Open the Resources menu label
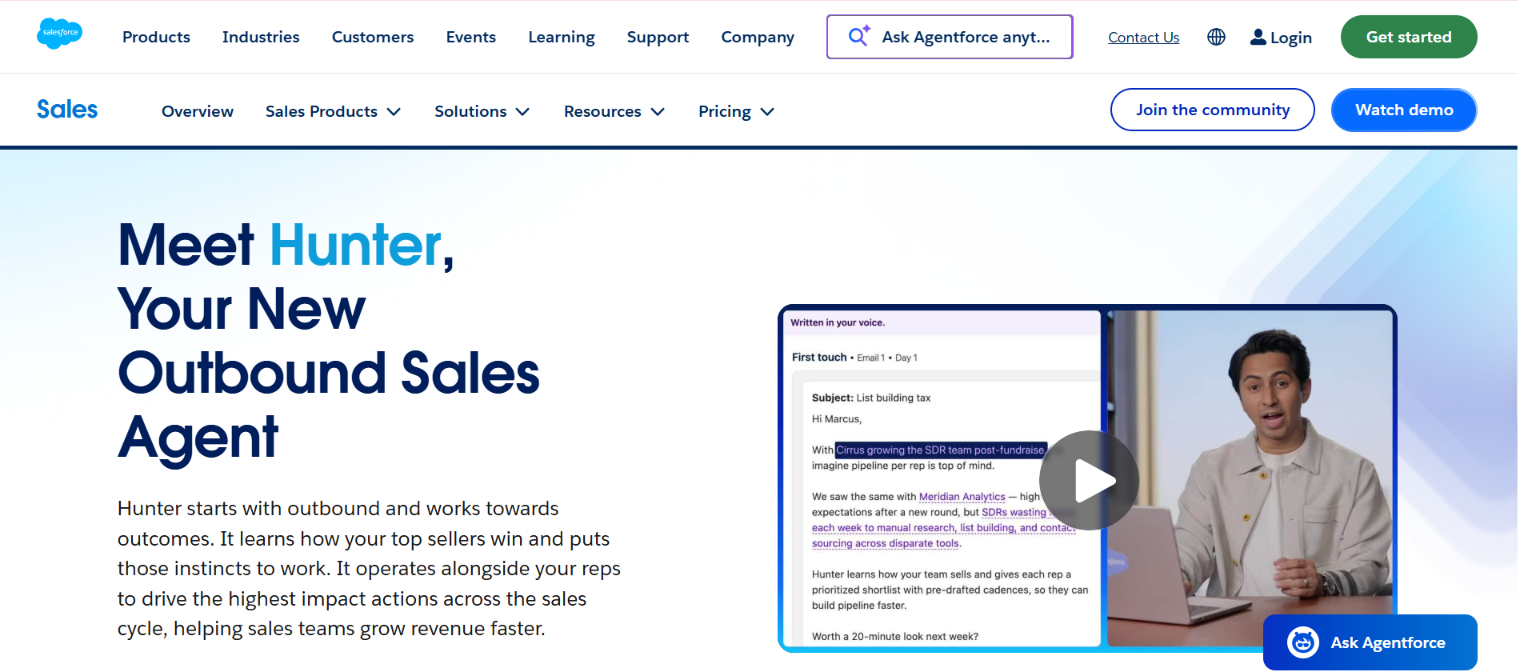Image resolution: width=1518 pixels, height=671 pixels. (602, 111)
